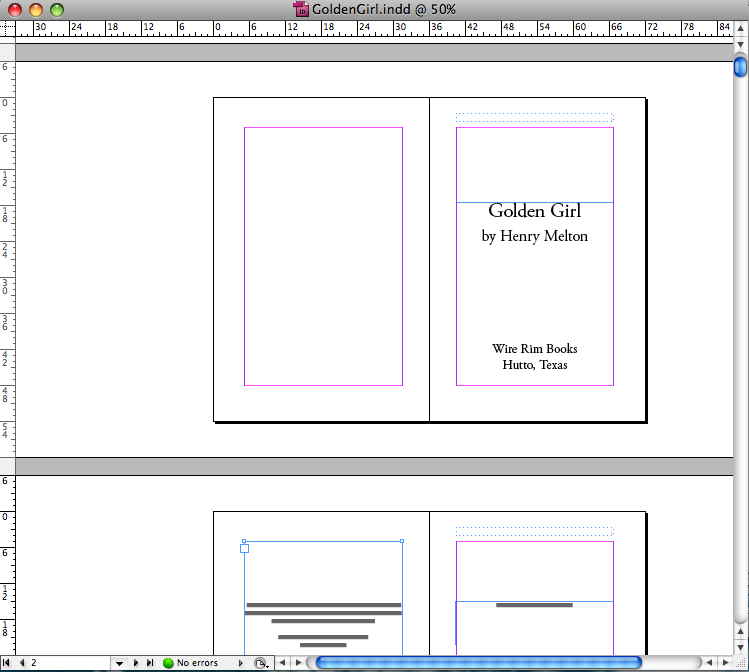Open the page number dropdown

[x=119, y=663]
